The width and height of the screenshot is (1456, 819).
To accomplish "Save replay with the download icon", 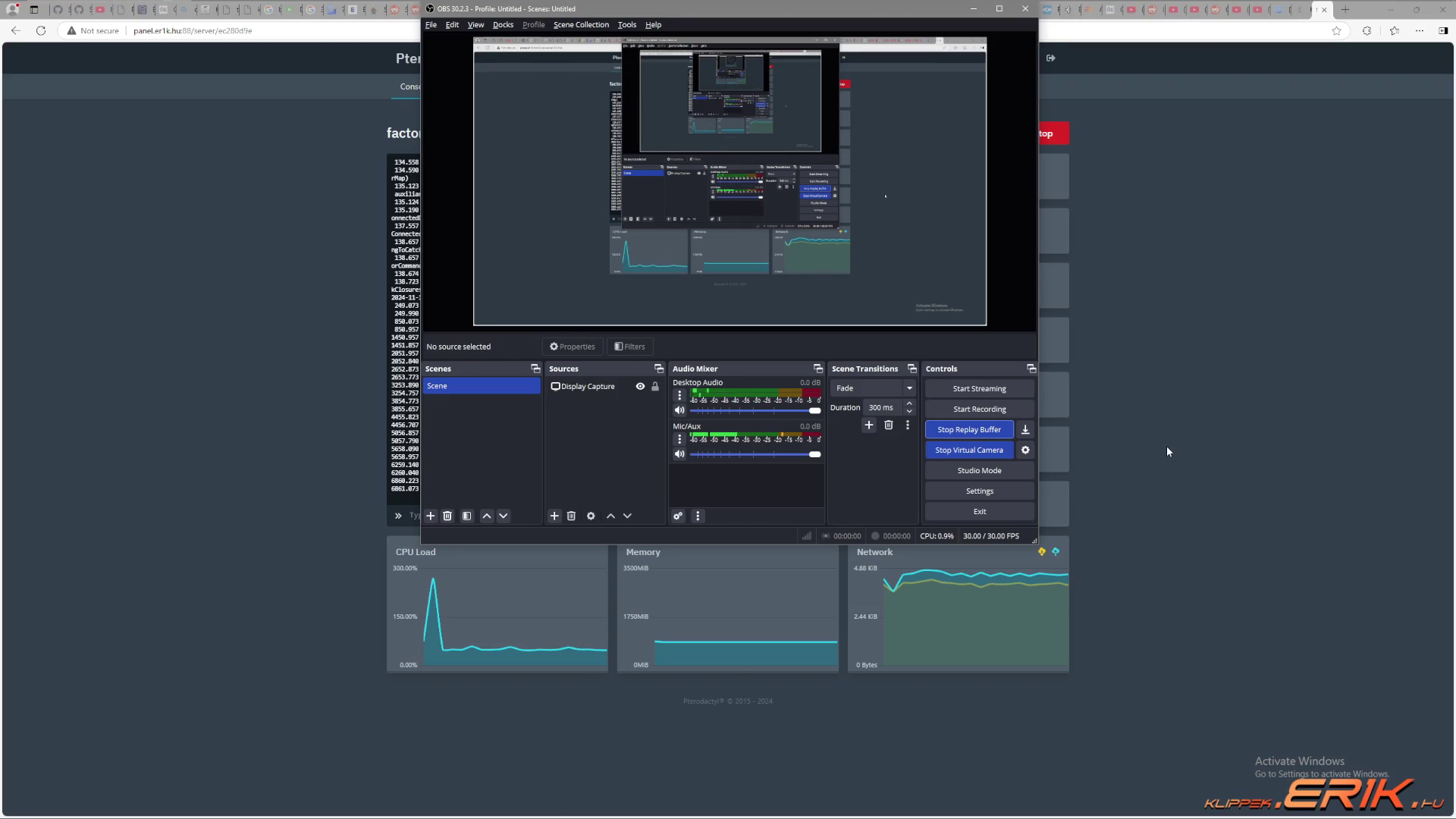I will point(1025,429).
